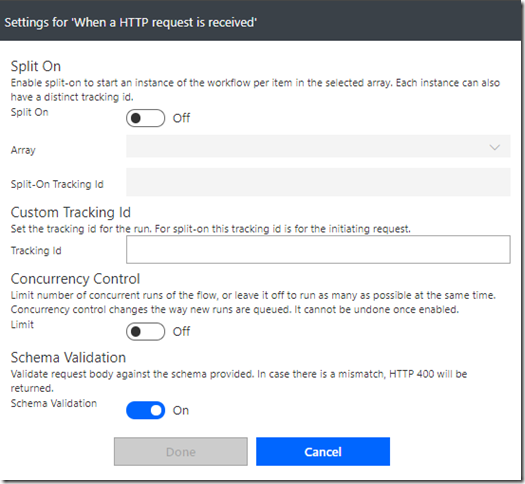Click the Tracking Id text box
The height and width of the screenshot is (484, 525).
318,249
